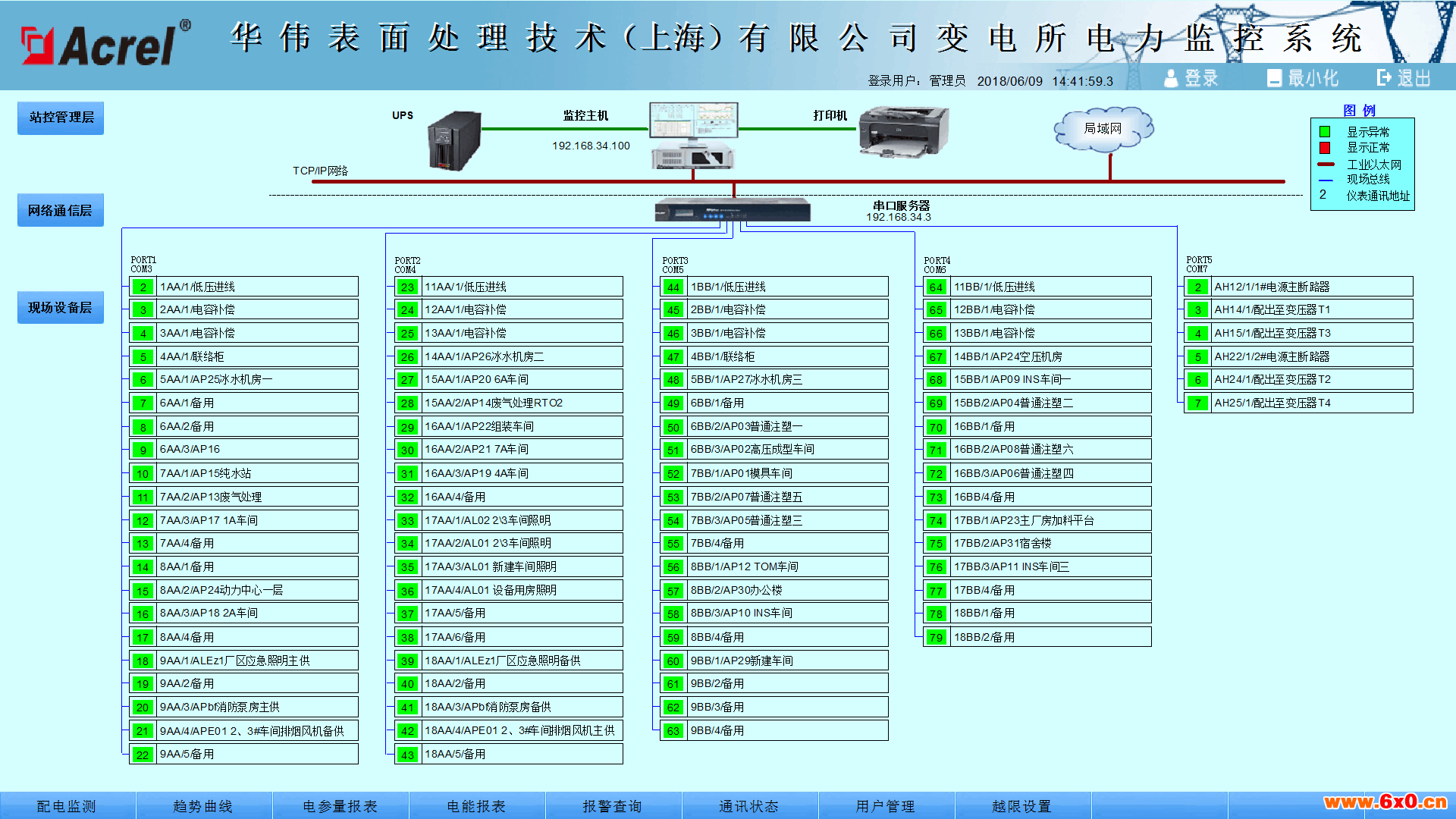Viewport: 1456px width, 819px height.
Task: Click the LAN cloud icon
Action: tap(1103, 129)
